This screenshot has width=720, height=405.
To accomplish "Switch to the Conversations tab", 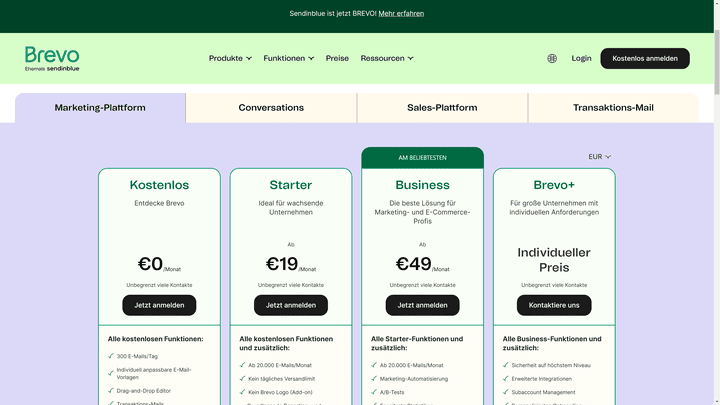I will point(271,108).
